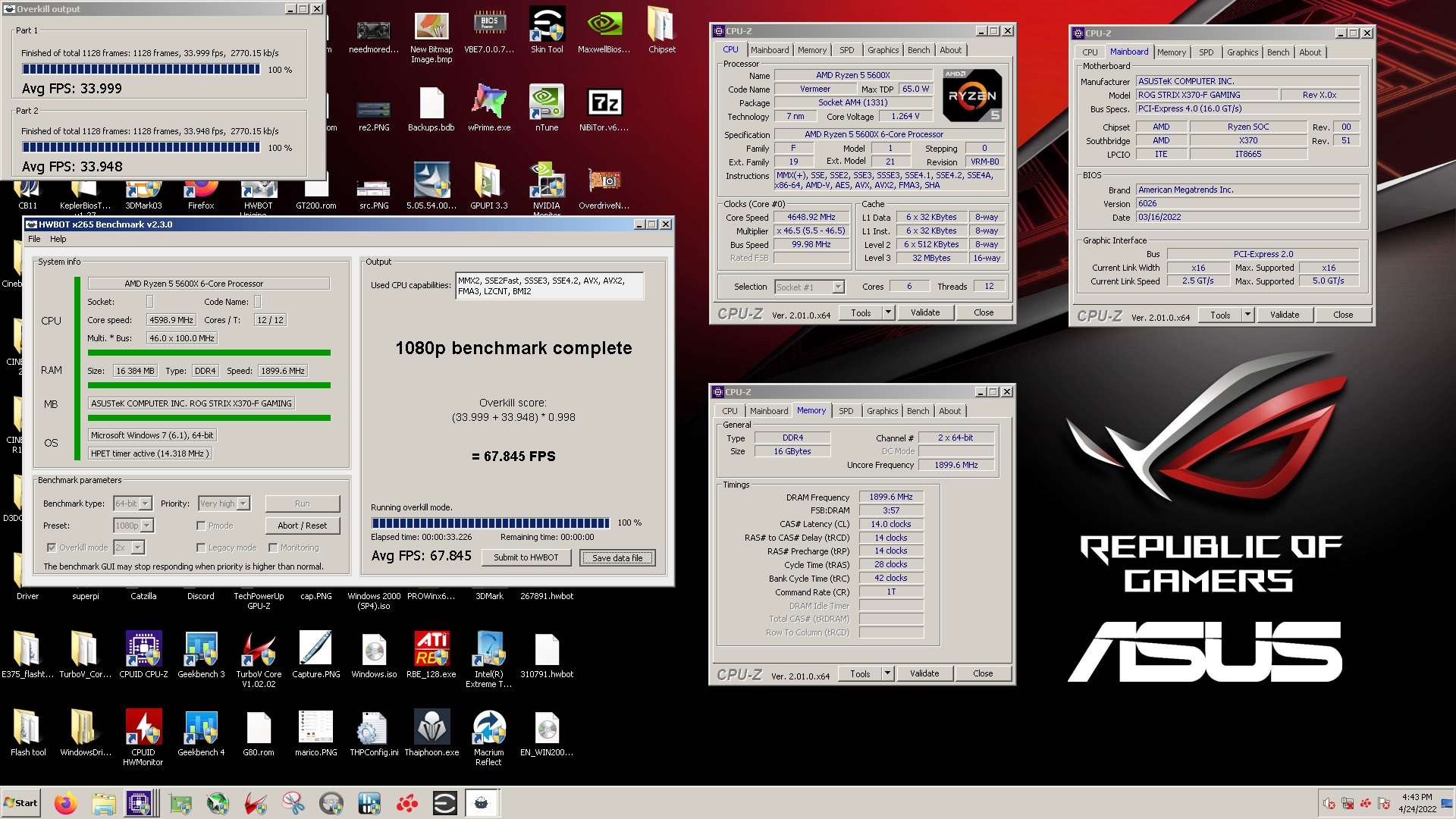Open the needmored desktop icon
Viewport: 1456px width, 819px height.
[374, 34]
